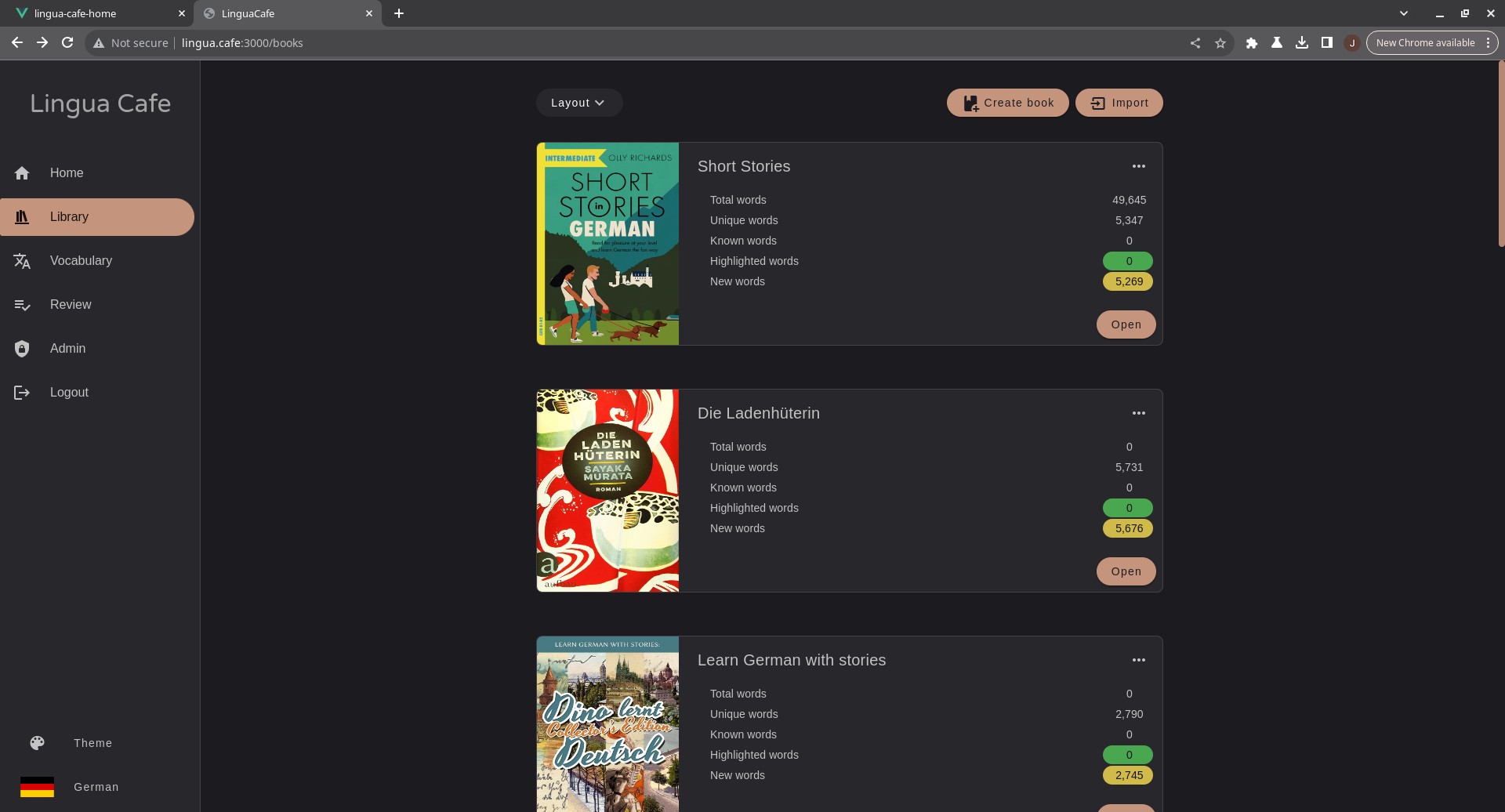Click the Die Ladenhüterin book cover
This screenshot has height=812, width=1505.
point(607,491)
